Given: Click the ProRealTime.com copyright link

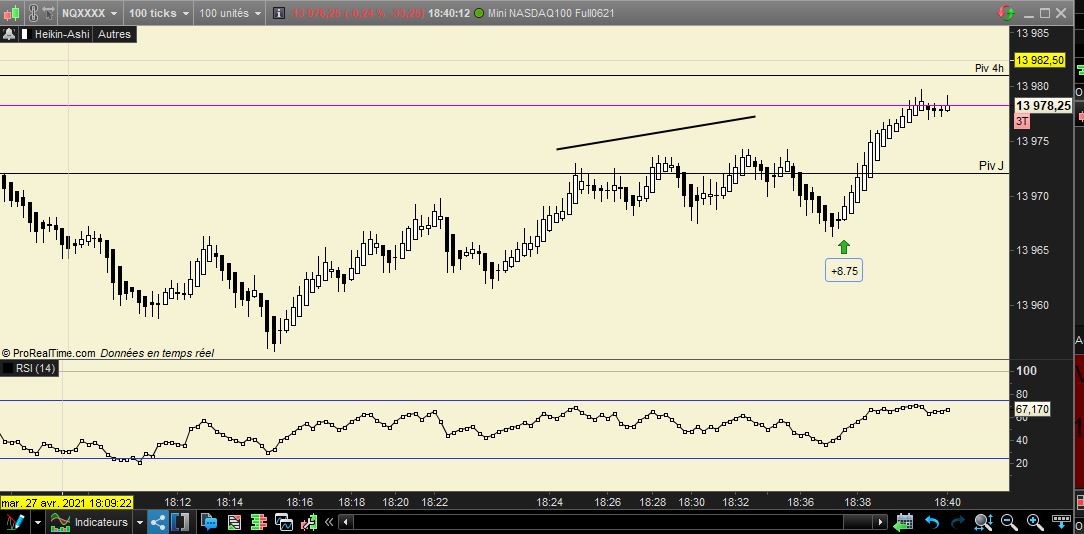Looking at the screenshot, I should [x=48, y=353].
